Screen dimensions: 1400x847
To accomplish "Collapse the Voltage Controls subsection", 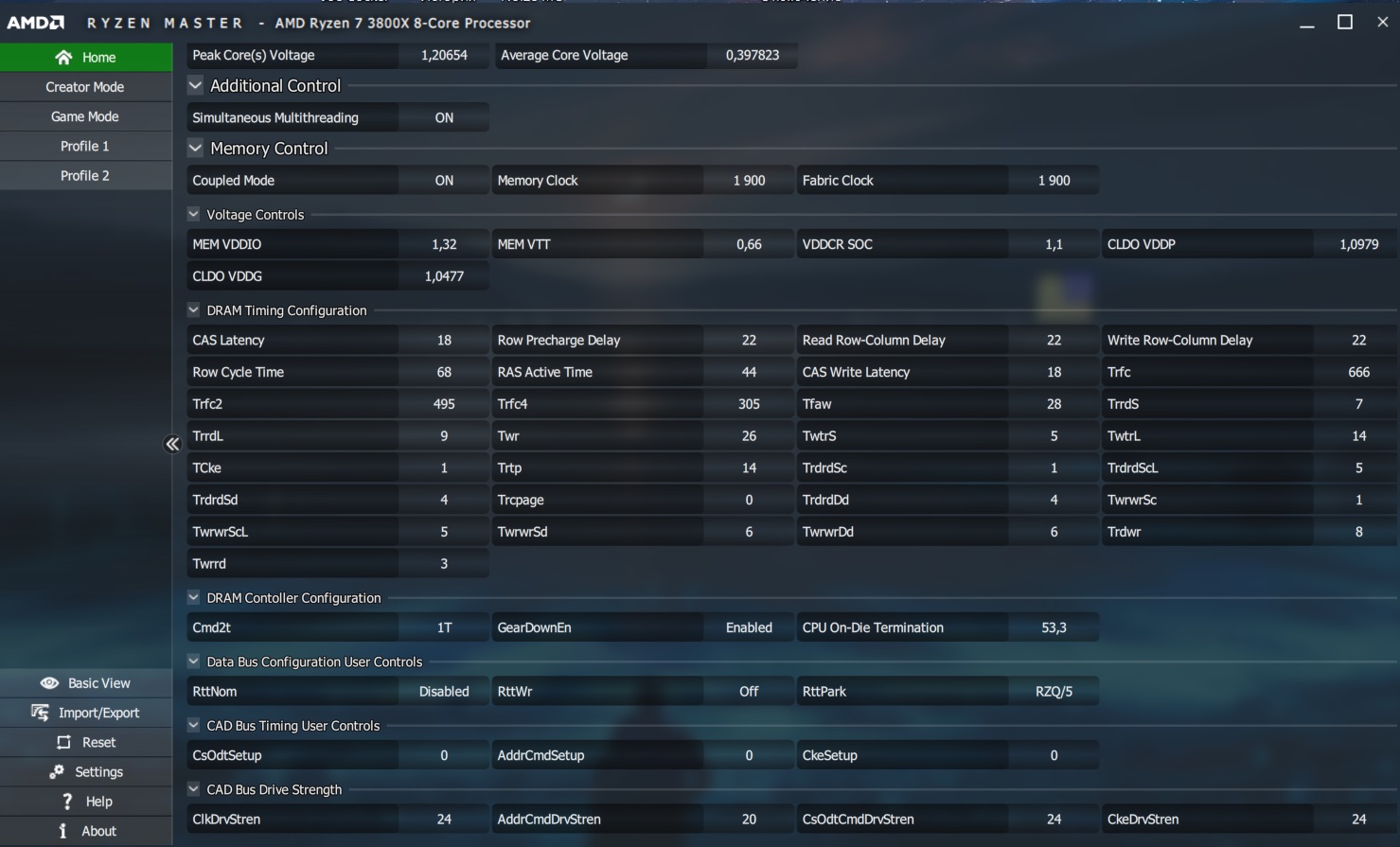I will [x=193, y=214].
